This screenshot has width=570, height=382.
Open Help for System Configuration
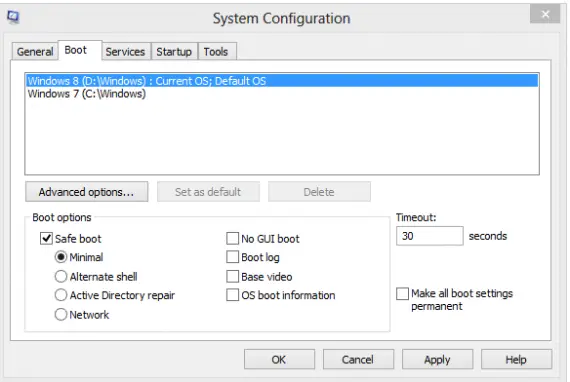click(x=516, y=359)
